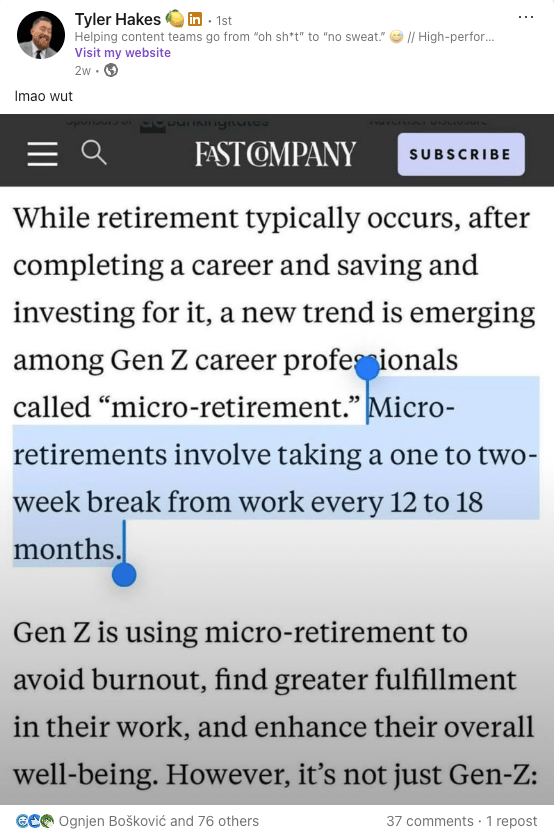Click the upper text selection handle

click(367, 369)
